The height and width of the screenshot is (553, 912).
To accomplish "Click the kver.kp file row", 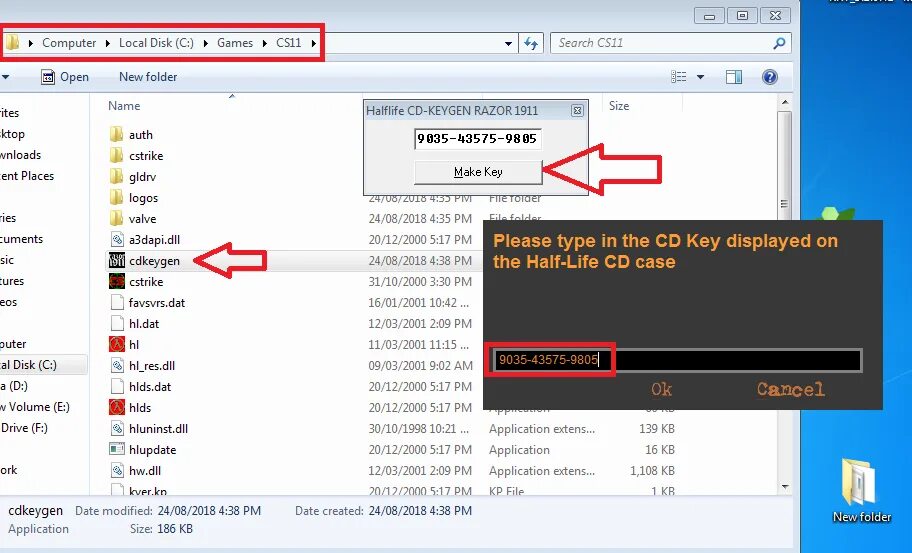I will 391,491.
